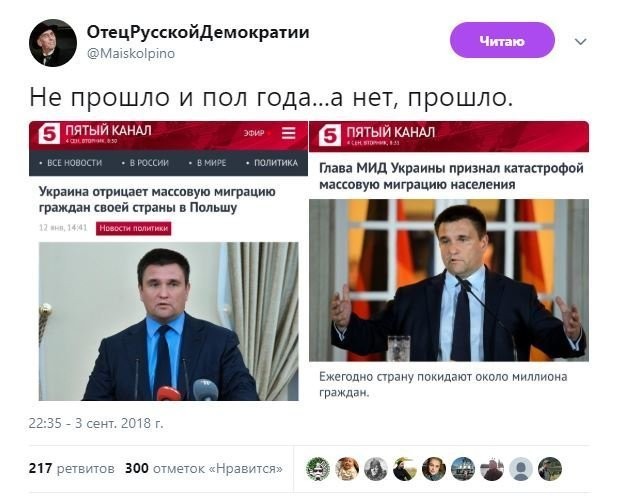Click the purple Читаю following button
Screen dimensions: 624x501
(x=502, y=40)
